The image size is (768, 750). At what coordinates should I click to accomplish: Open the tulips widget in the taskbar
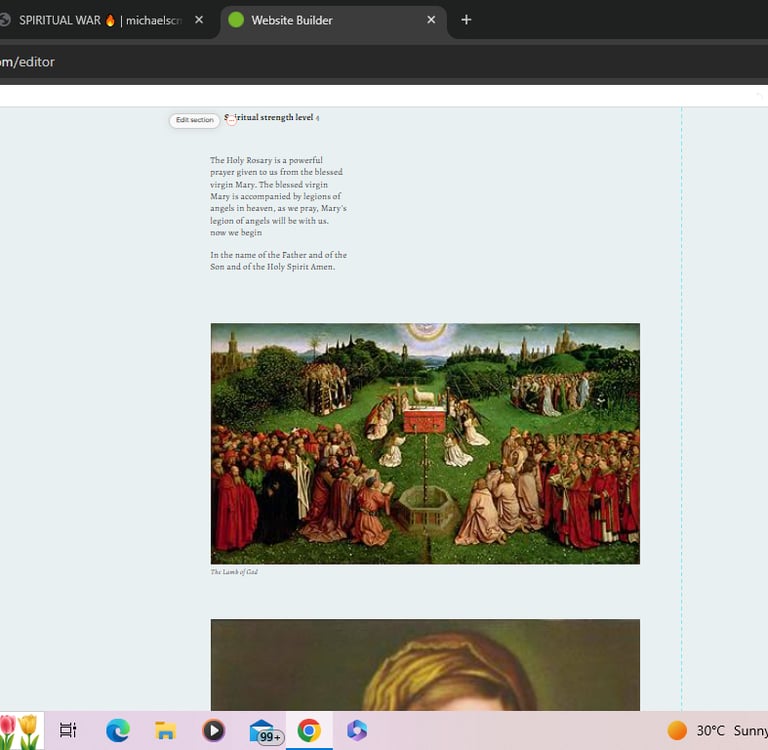20,730
